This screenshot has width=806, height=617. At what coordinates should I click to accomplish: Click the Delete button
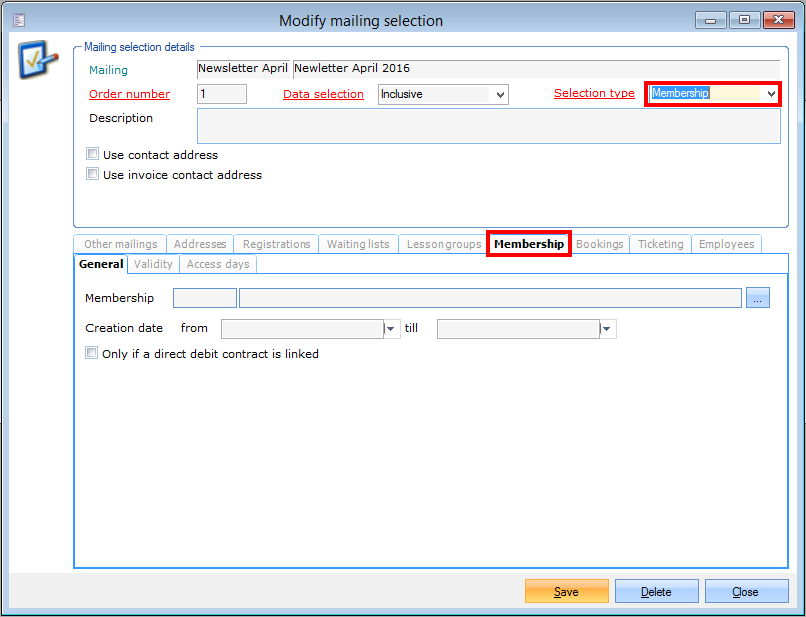click(656, 592)
